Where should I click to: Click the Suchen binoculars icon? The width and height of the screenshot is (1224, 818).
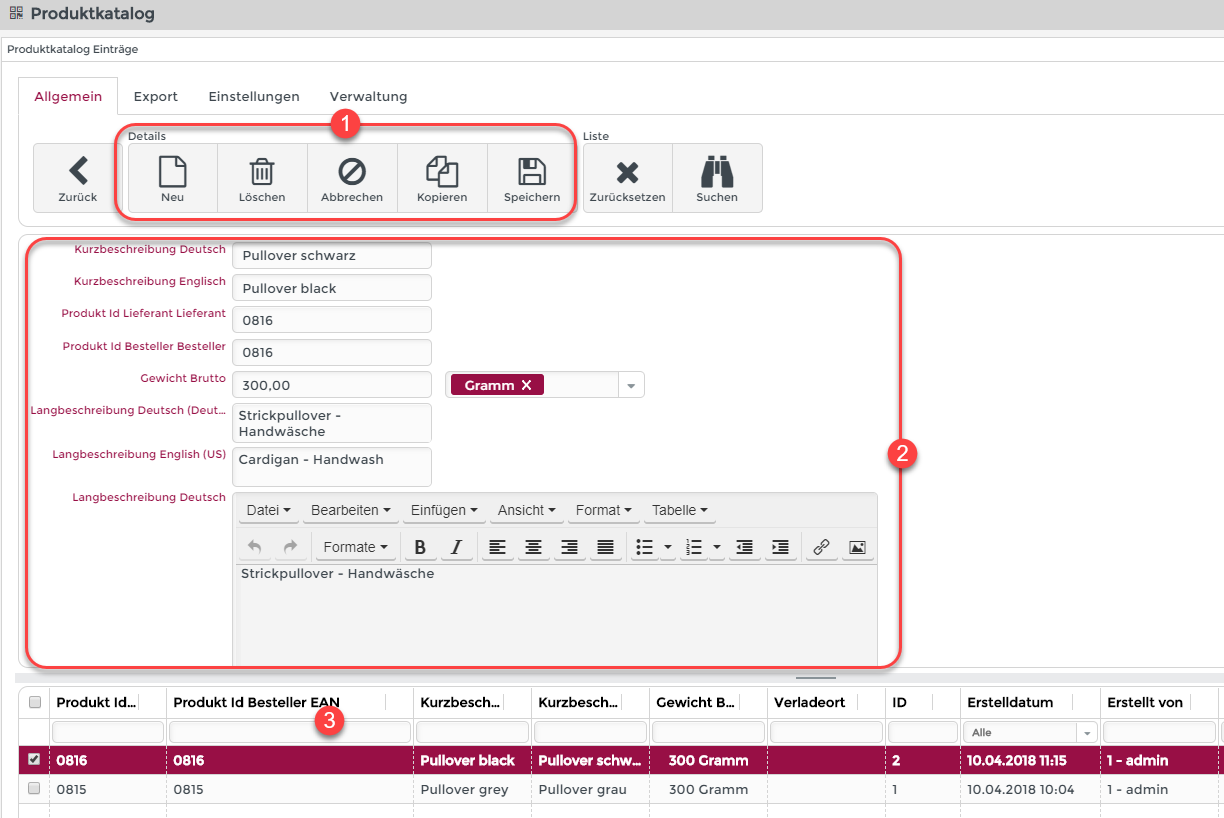point(717,172)
